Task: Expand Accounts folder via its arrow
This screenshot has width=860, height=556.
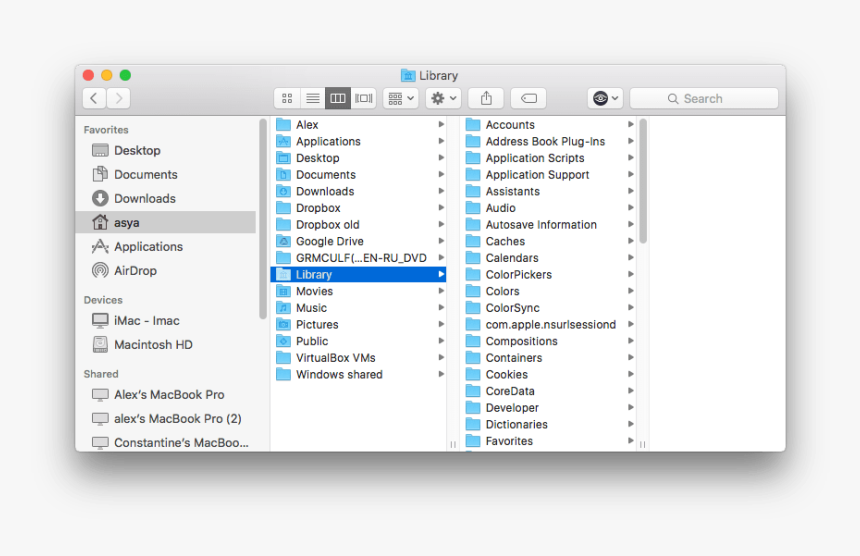Action: [x=631, y=124]
